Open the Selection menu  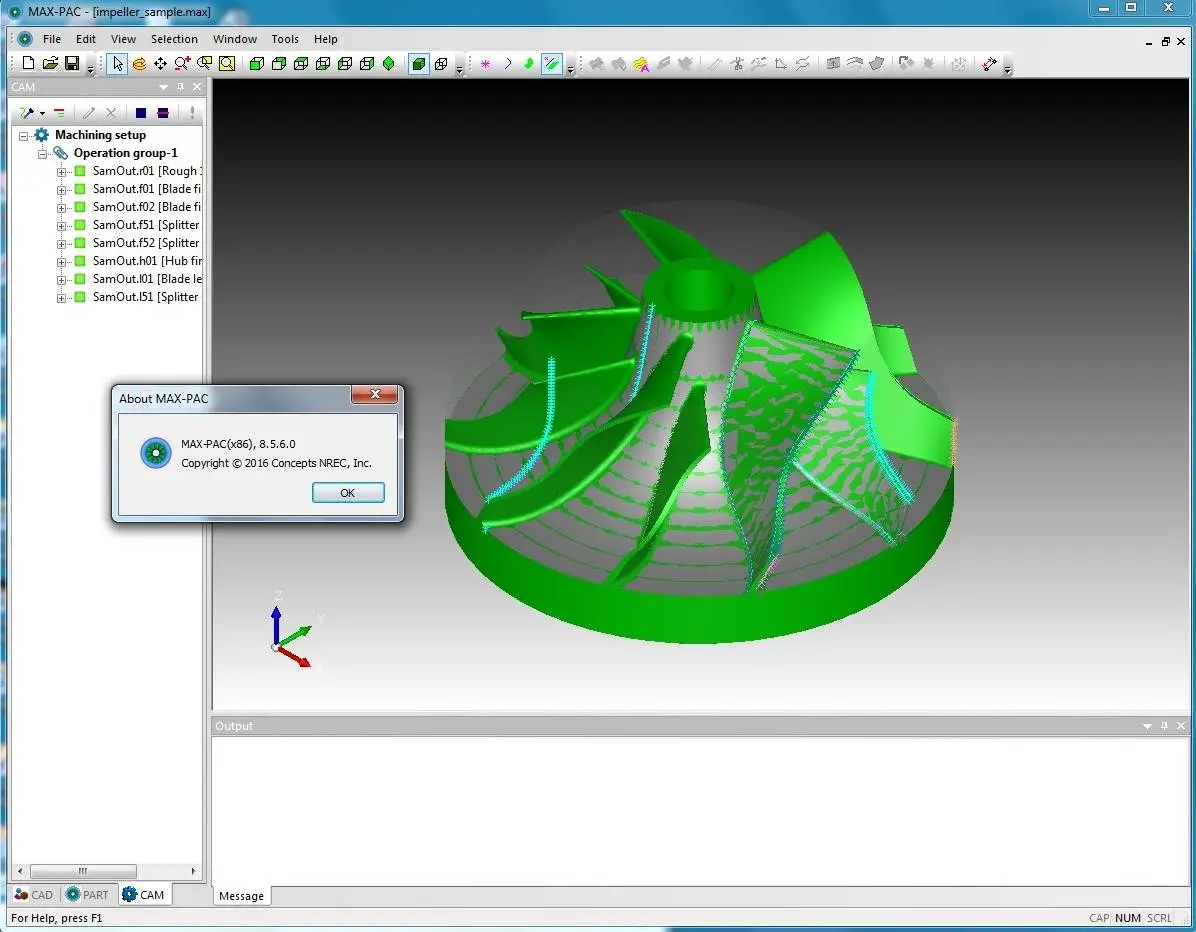[174, 39]
